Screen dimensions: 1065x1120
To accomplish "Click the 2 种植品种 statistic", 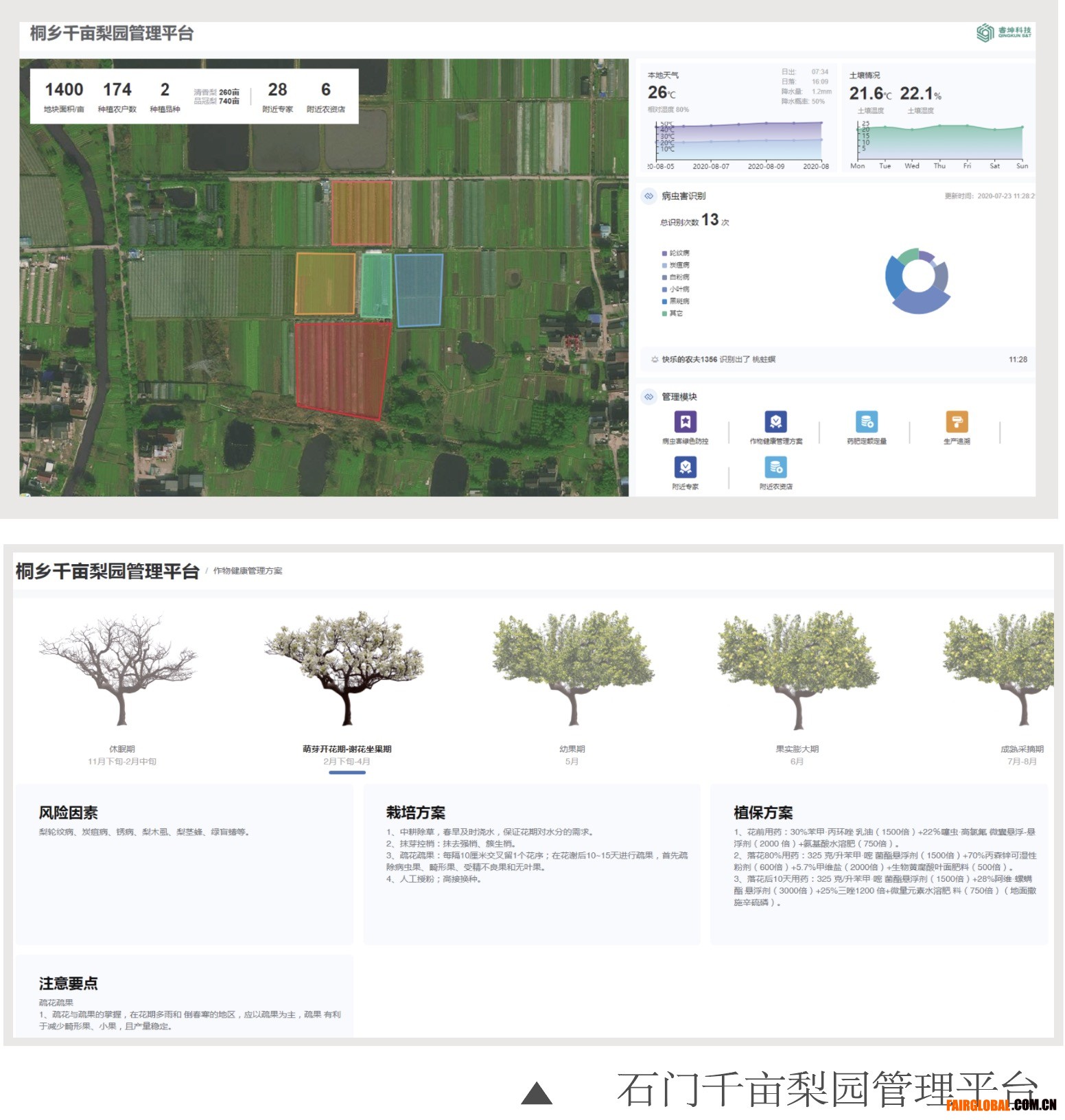I will [x=165, y=97].
